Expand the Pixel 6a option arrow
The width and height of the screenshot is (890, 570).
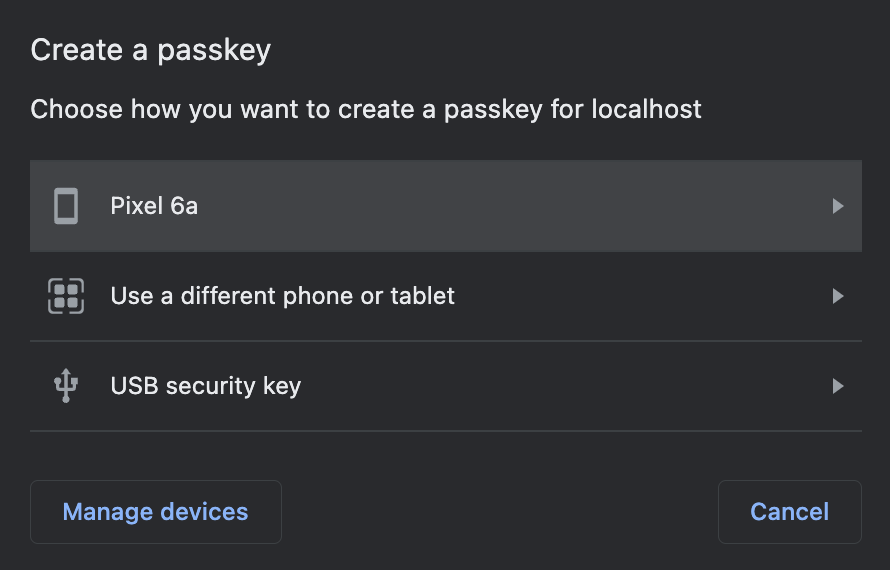[x=838, y=206]
